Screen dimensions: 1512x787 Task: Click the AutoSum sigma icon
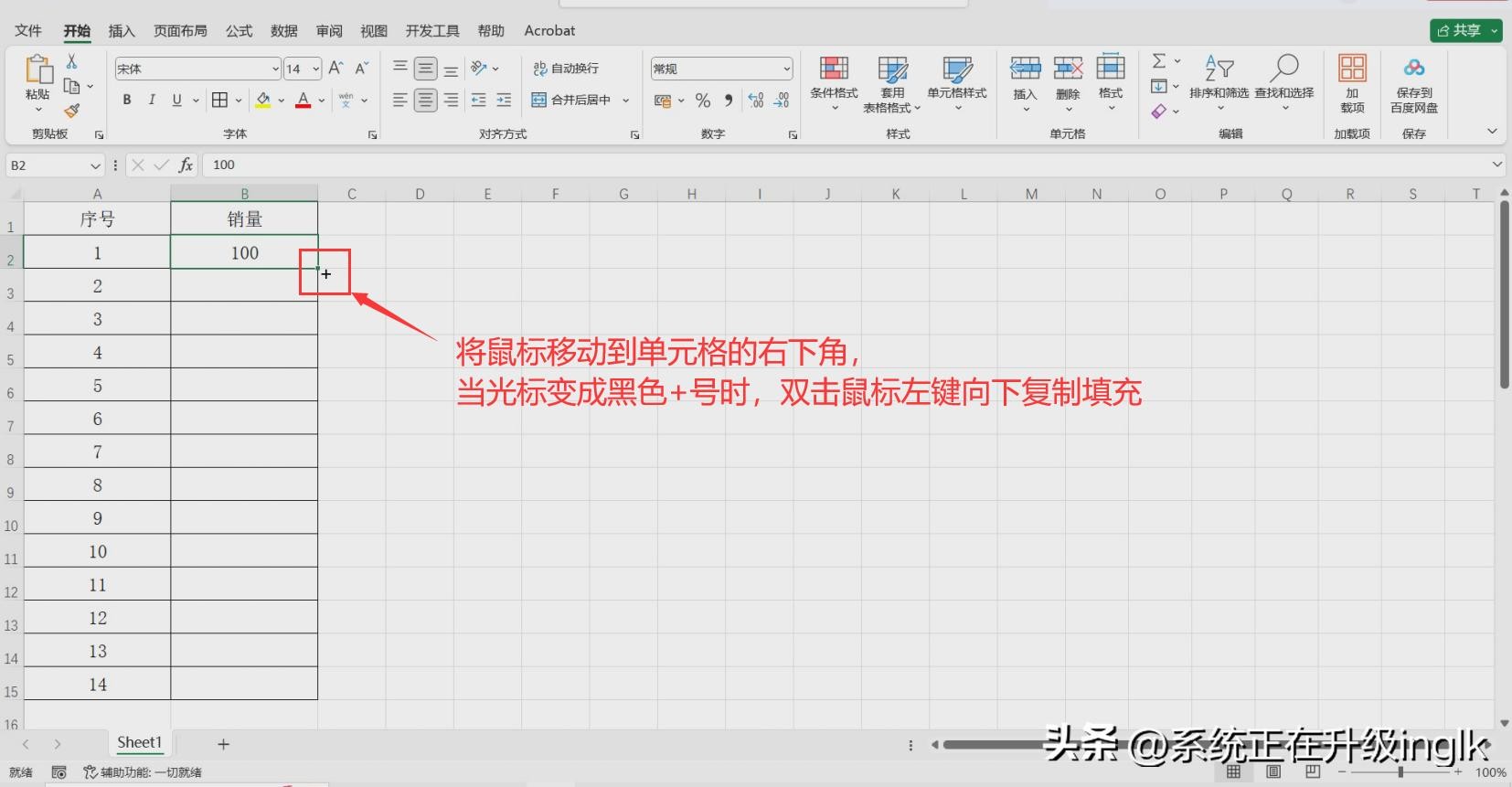[x=1159, y=61]
